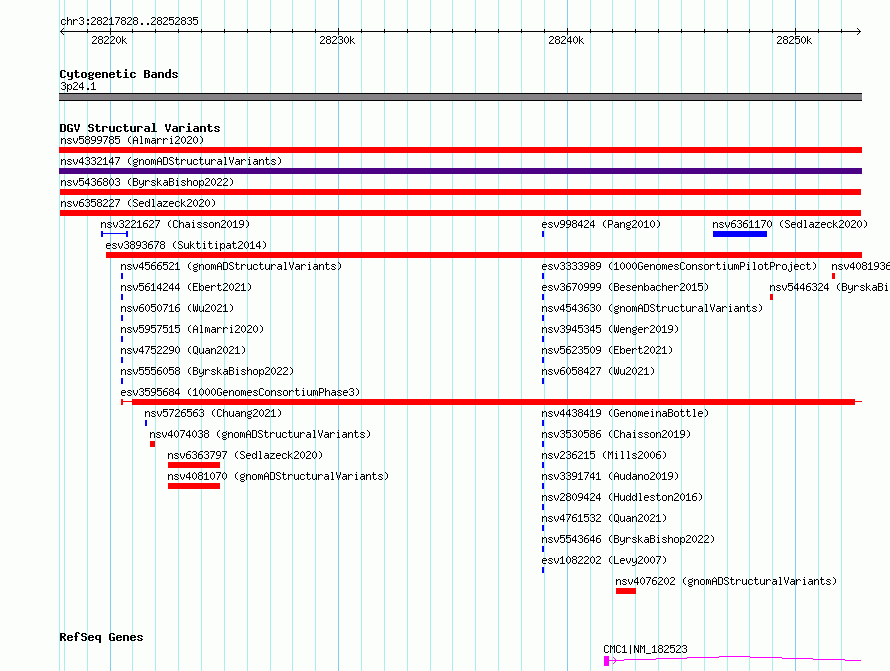Select the nsv3221627 (Chaisson2019) blue bracket feature
The width and height of the screenshot is (890, 671).
(115, 234)
